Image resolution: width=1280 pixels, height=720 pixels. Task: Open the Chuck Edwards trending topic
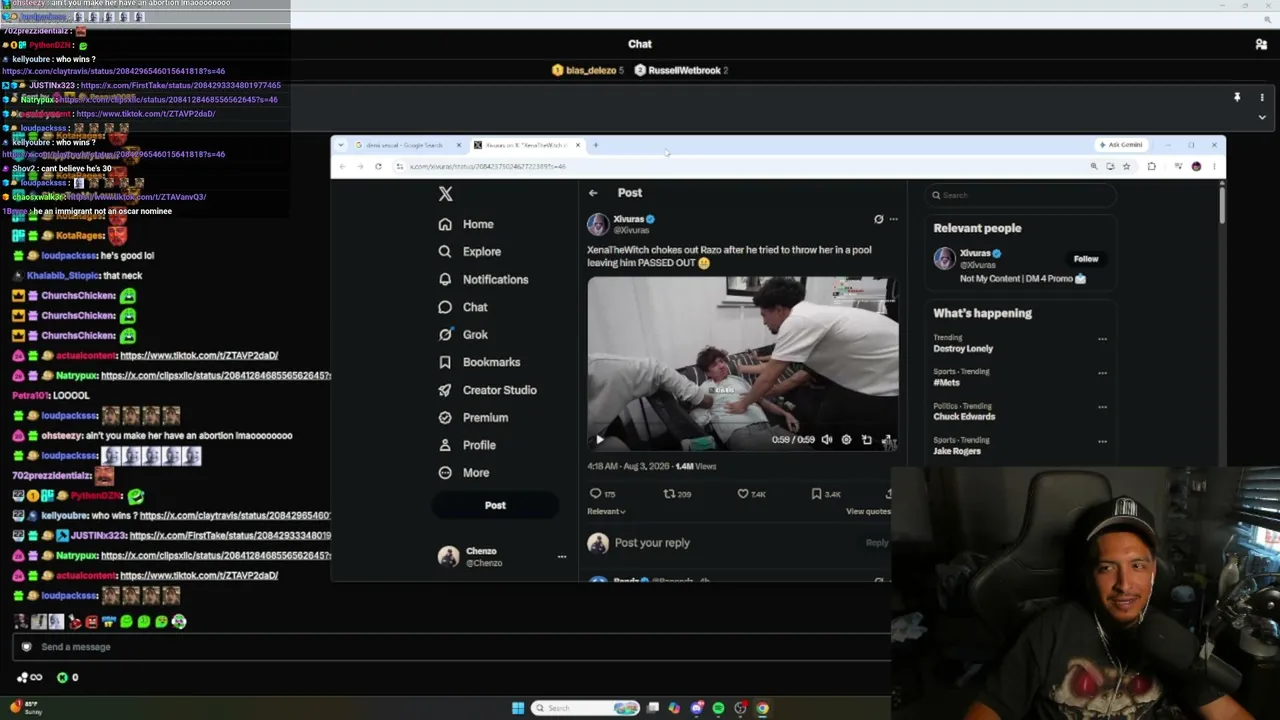click(x=964, y=417)
